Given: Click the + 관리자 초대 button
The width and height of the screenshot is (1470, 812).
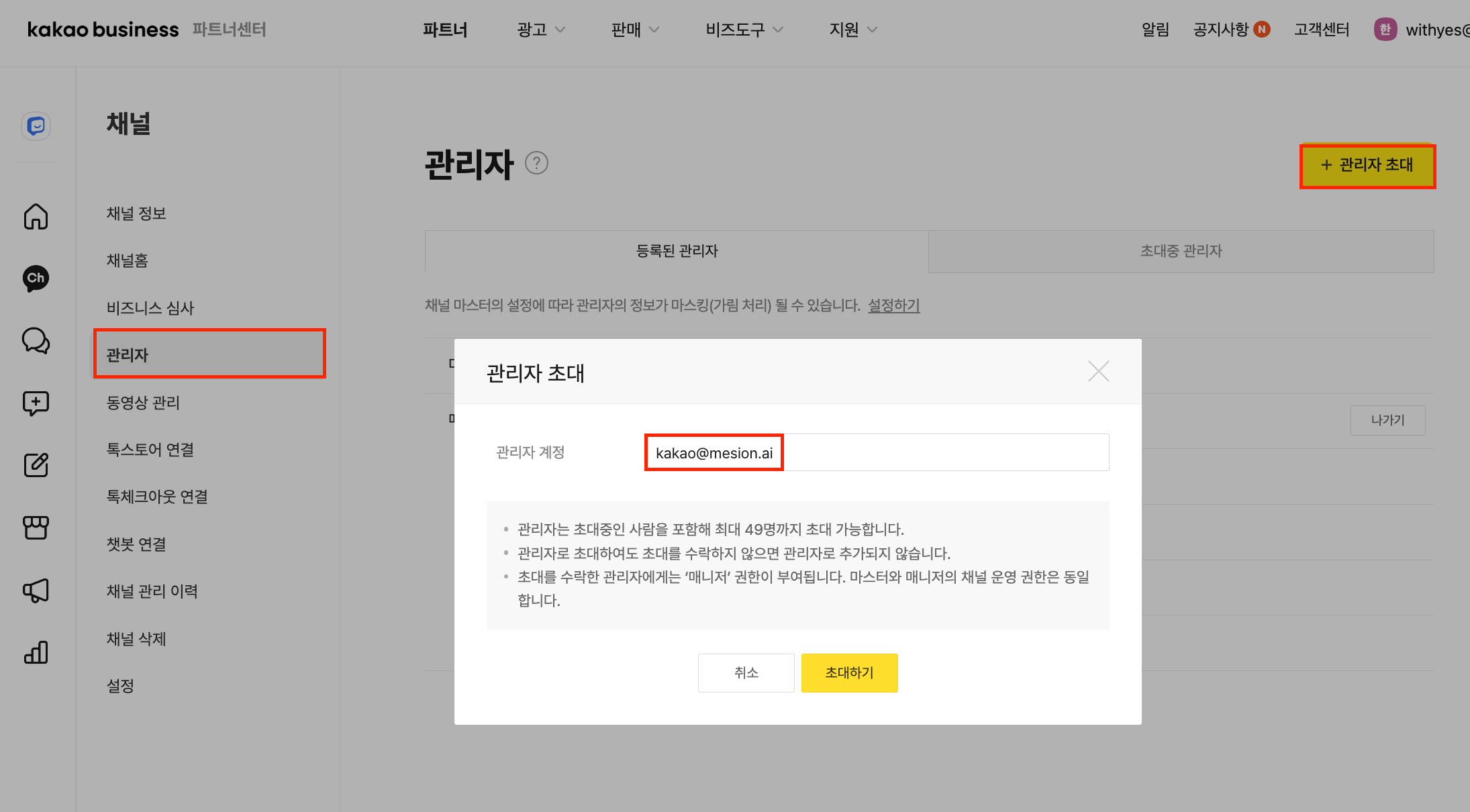Looking at the screenshot, I should coord(1367,166).
